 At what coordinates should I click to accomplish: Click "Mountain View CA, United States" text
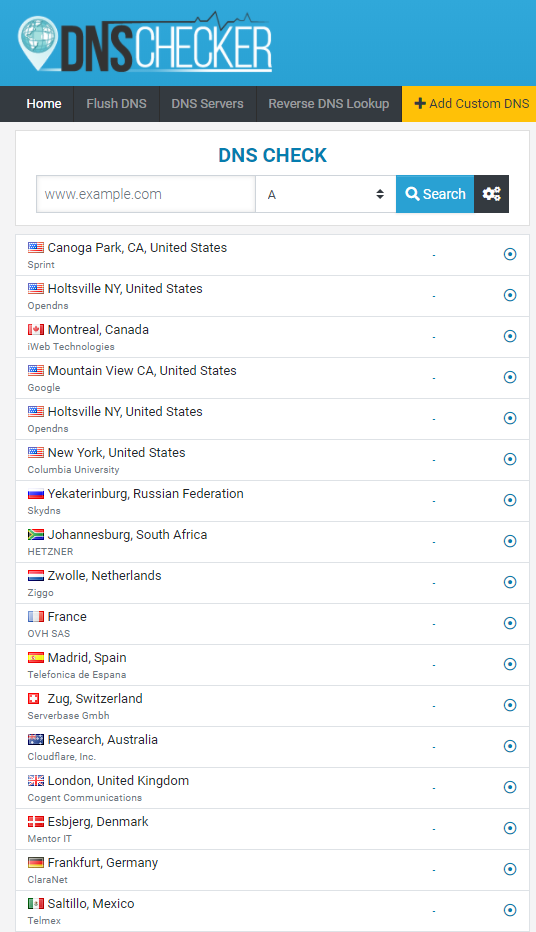click(x=142, y=371)
